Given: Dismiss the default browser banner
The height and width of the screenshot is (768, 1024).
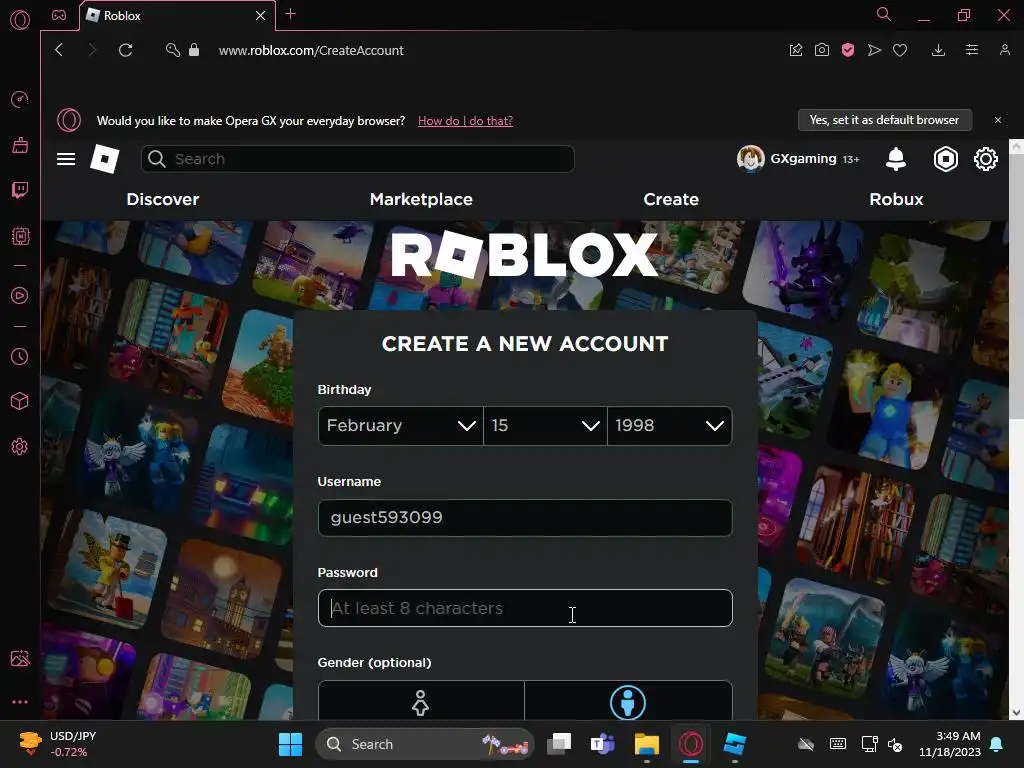Looking at the screenshot, I should (x=997, y=120).
